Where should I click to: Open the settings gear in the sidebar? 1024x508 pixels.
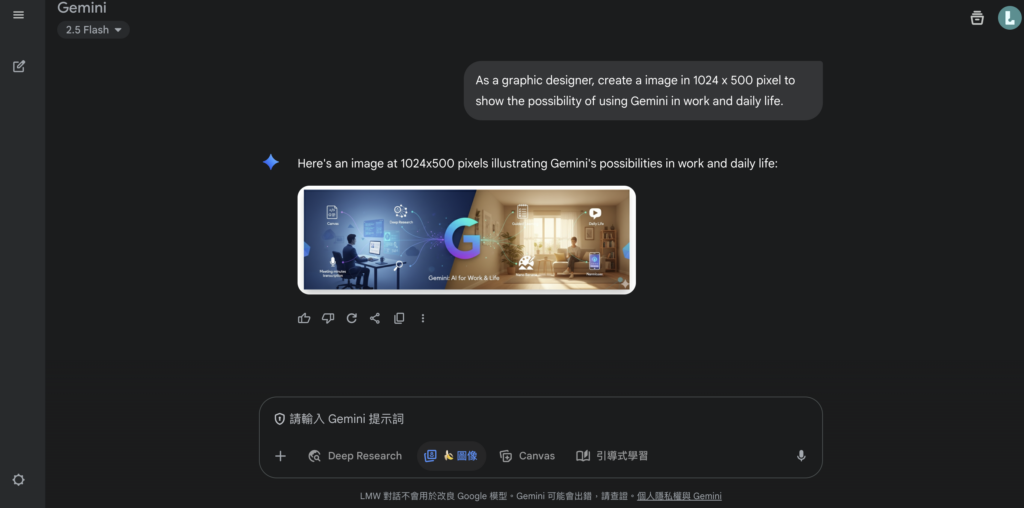pyautogui.click(x=18, y=480)
